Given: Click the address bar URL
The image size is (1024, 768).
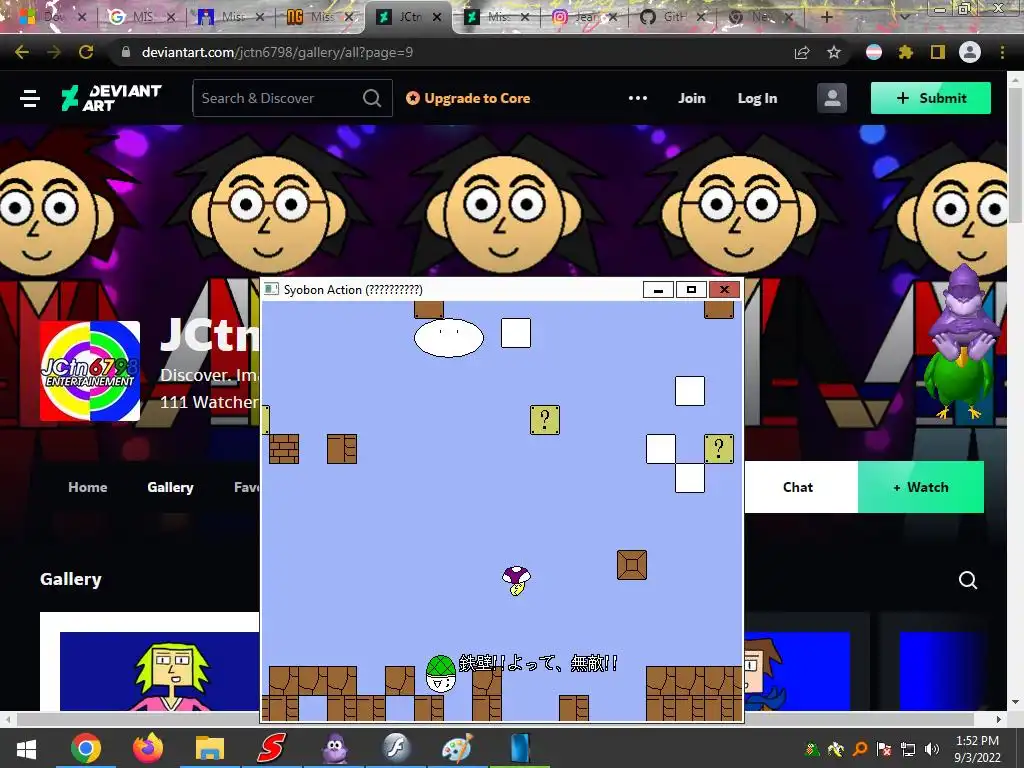Looking at the screenshot, I should pos(277,52).
